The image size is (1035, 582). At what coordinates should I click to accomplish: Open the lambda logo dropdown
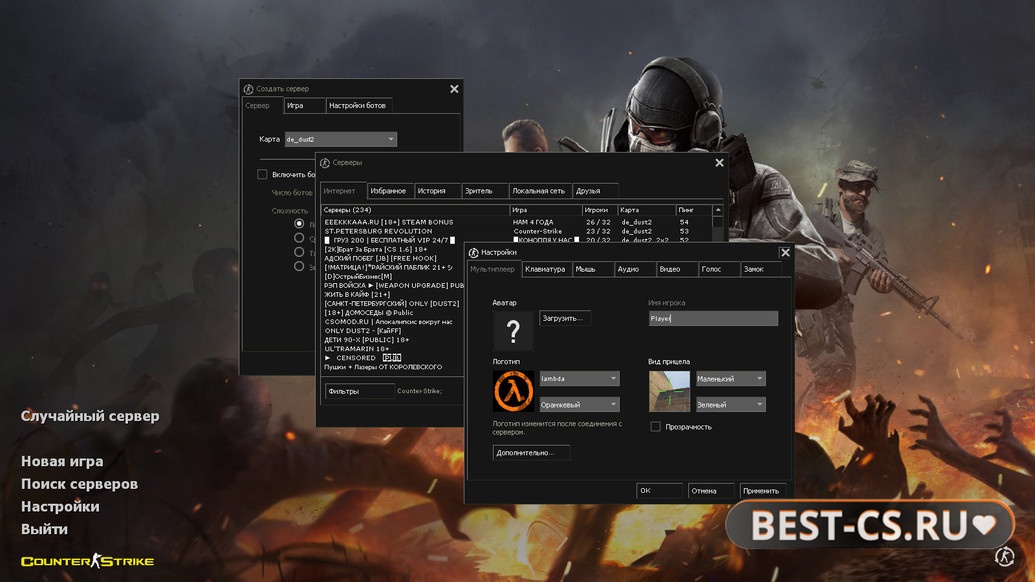(x=579, y=379)
